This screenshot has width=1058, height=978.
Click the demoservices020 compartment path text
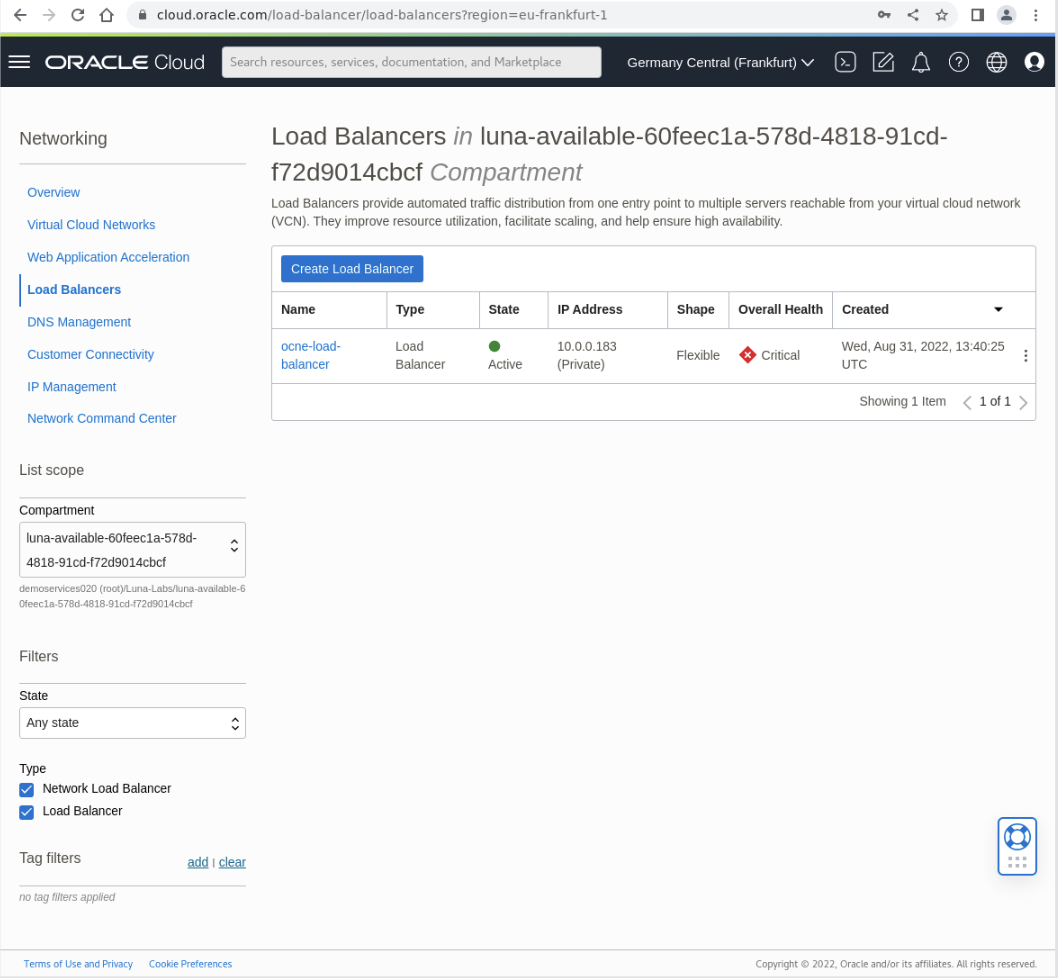pyautogui.click(x=132, y=596)
